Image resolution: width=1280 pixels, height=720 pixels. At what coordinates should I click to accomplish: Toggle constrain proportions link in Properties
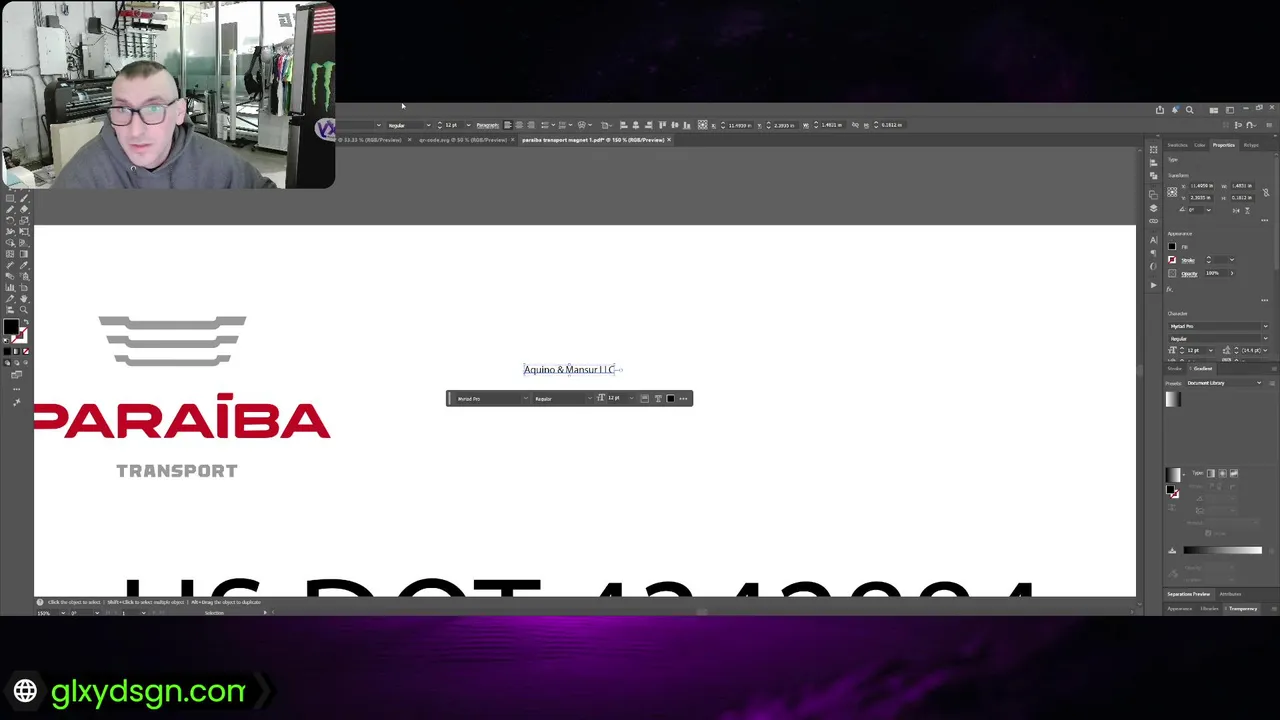[x=1266, y=192]
